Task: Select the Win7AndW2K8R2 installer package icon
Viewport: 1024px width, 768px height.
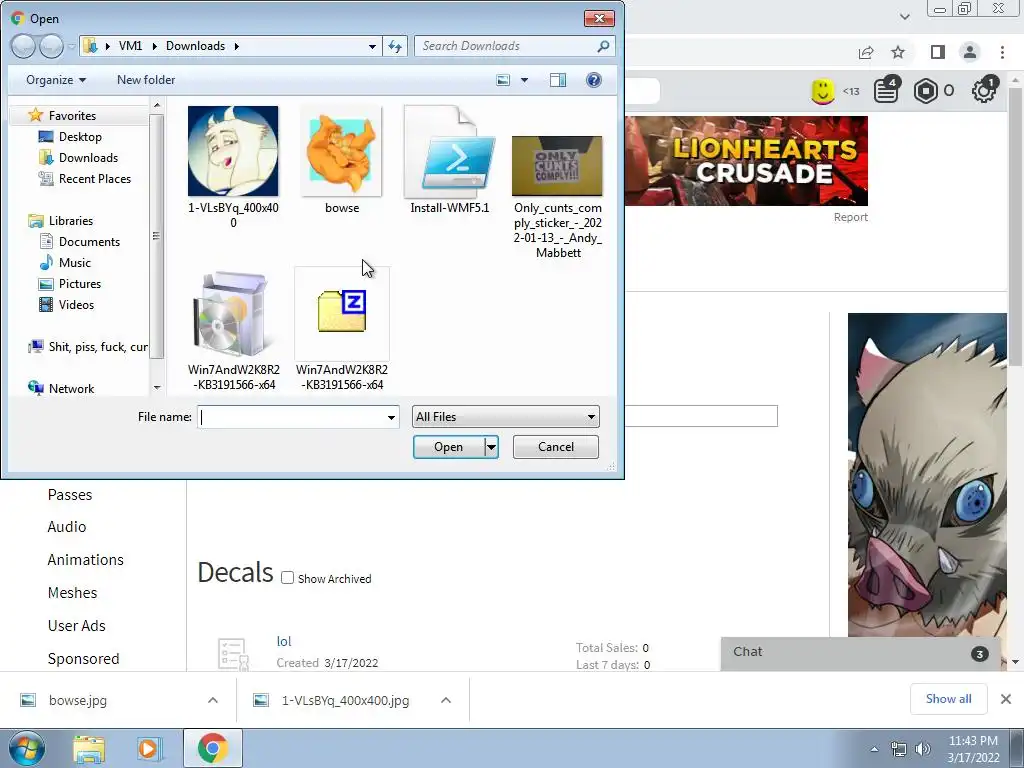Action: coord(233,313)
